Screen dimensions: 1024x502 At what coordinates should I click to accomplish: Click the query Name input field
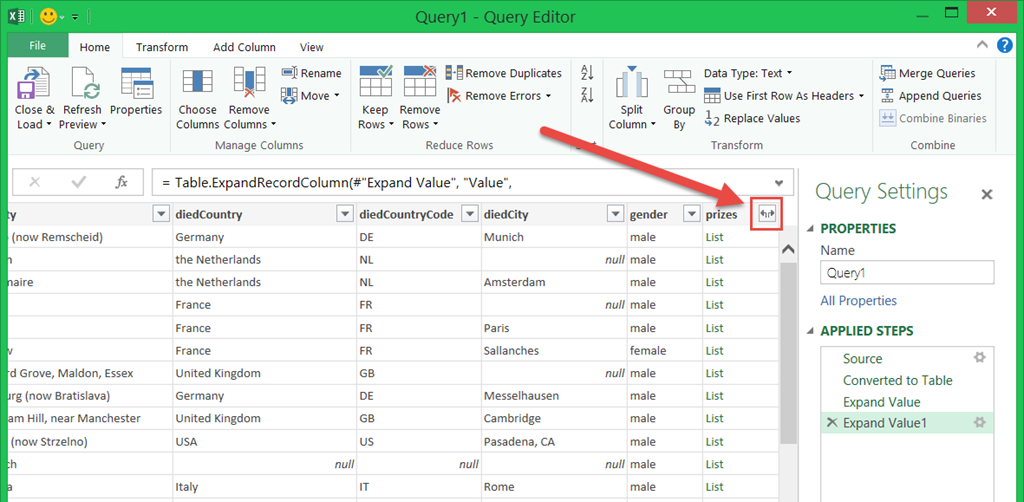click(906, 273)
